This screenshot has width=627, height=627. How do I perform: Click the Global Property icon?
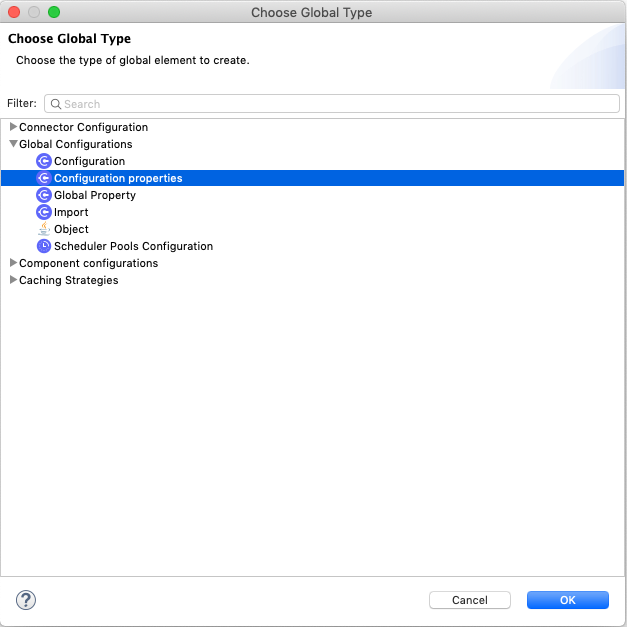pyautogui.click(x=43, y=195)
